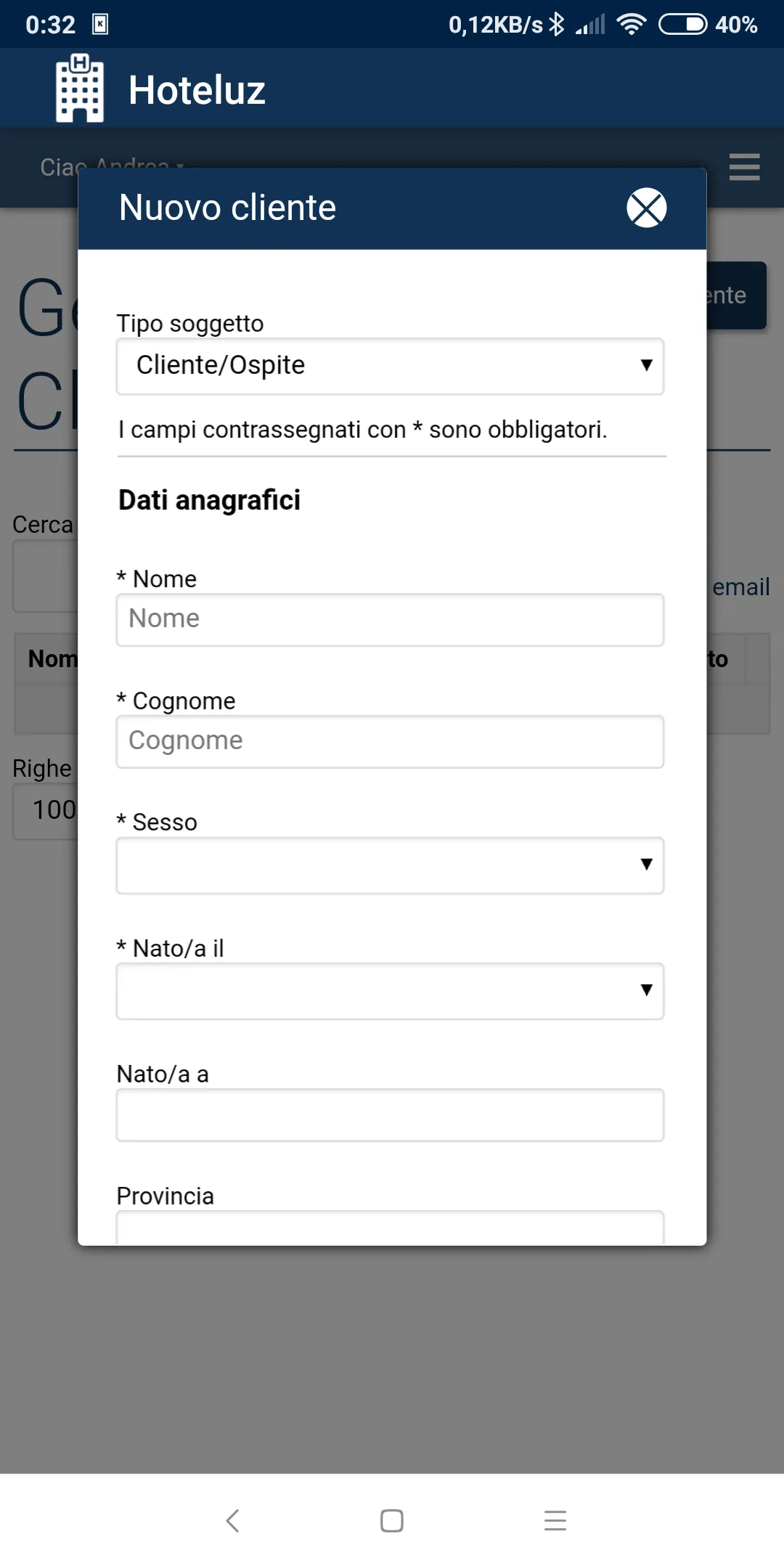784x1568 pixels.
Task: Tap the Hoteluz title text
Action: pyautogui.click(x=197, y=90)
